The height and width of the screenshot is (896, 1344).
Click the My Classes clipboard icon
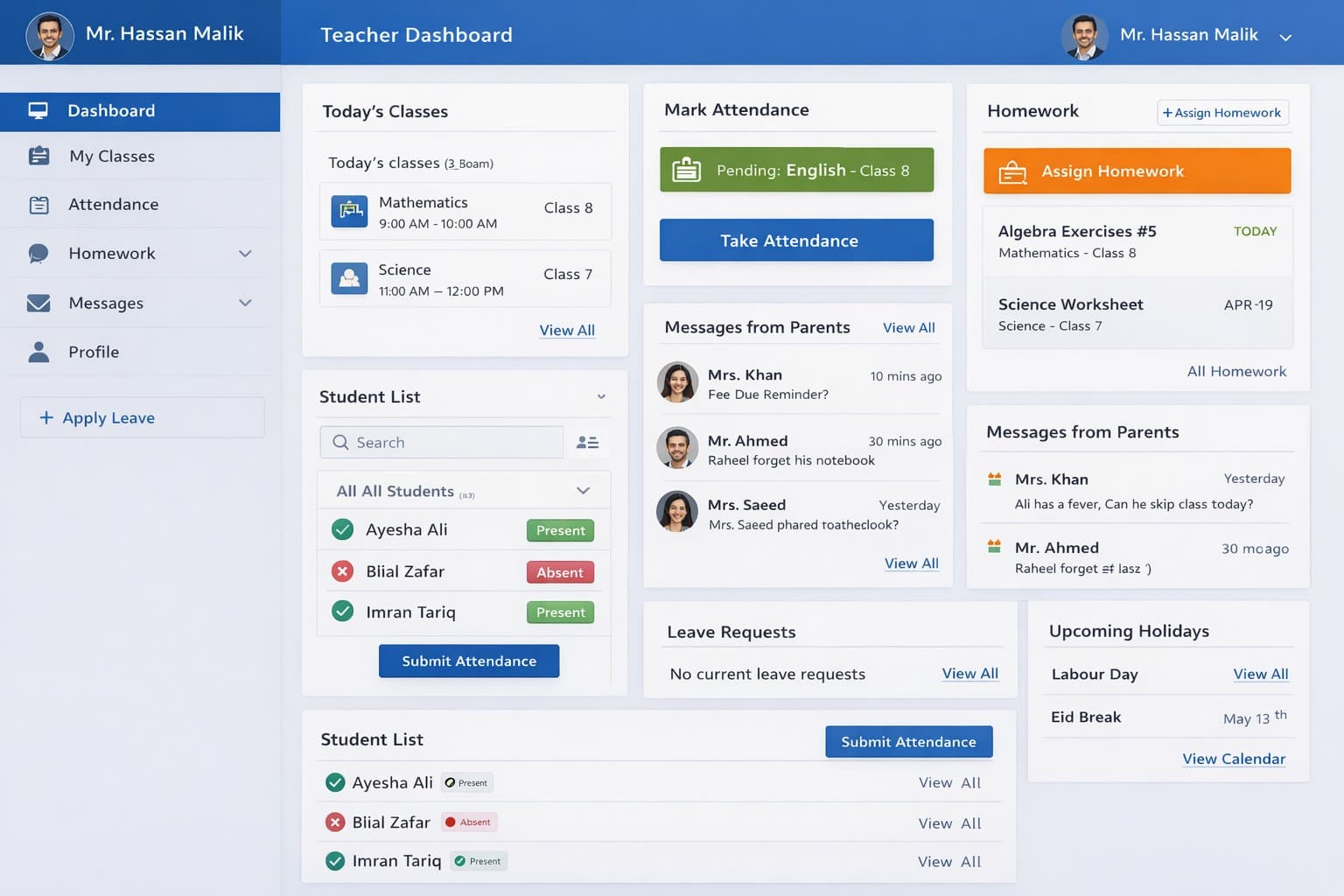38,157
